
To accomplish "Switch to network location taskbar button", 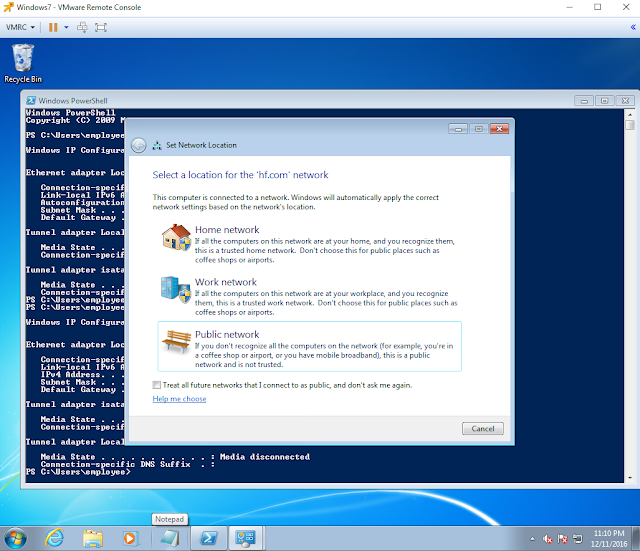I will pyautogui.click(x=246, y=538).
